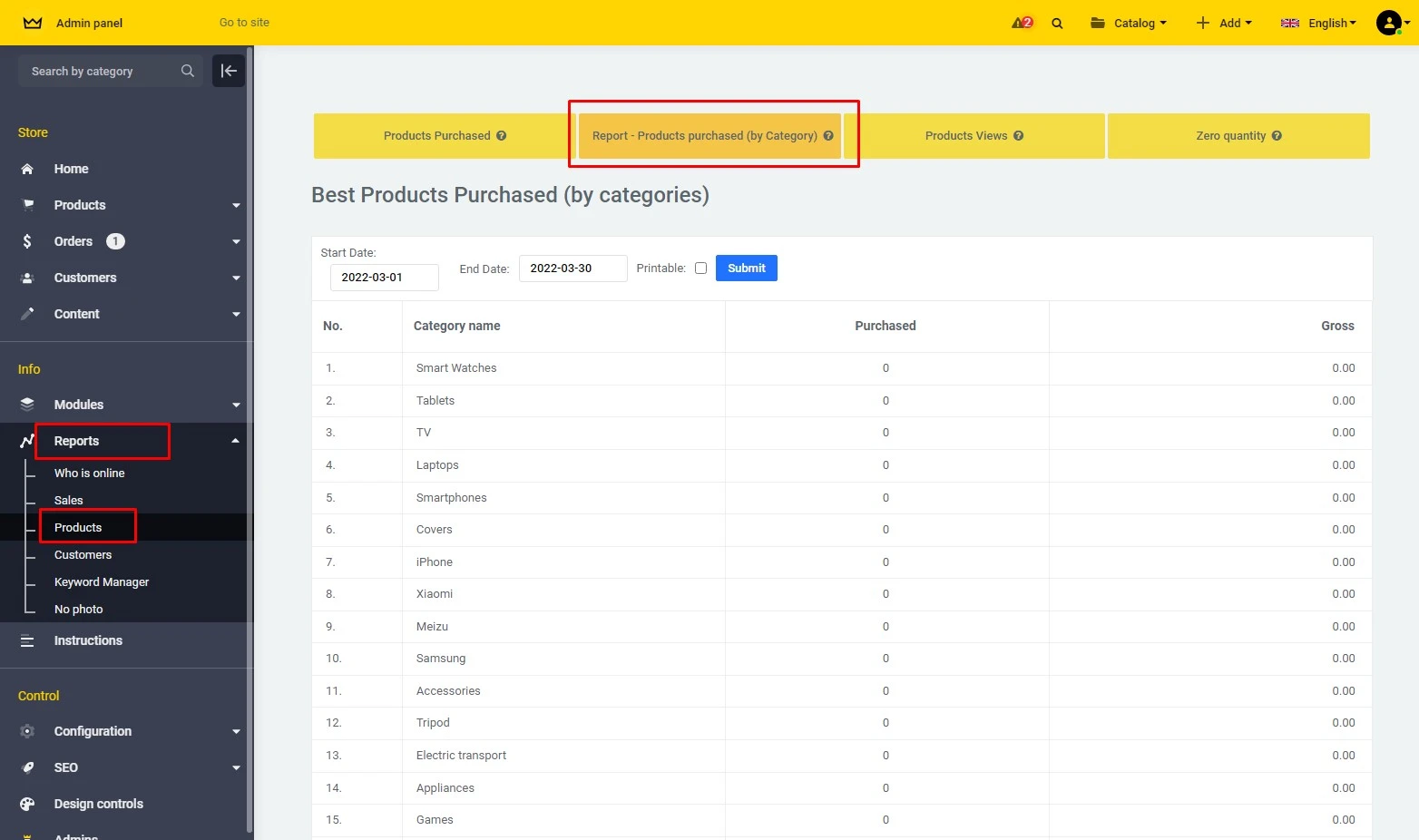
Task: Click the Start Date input field
Action: 384,278
